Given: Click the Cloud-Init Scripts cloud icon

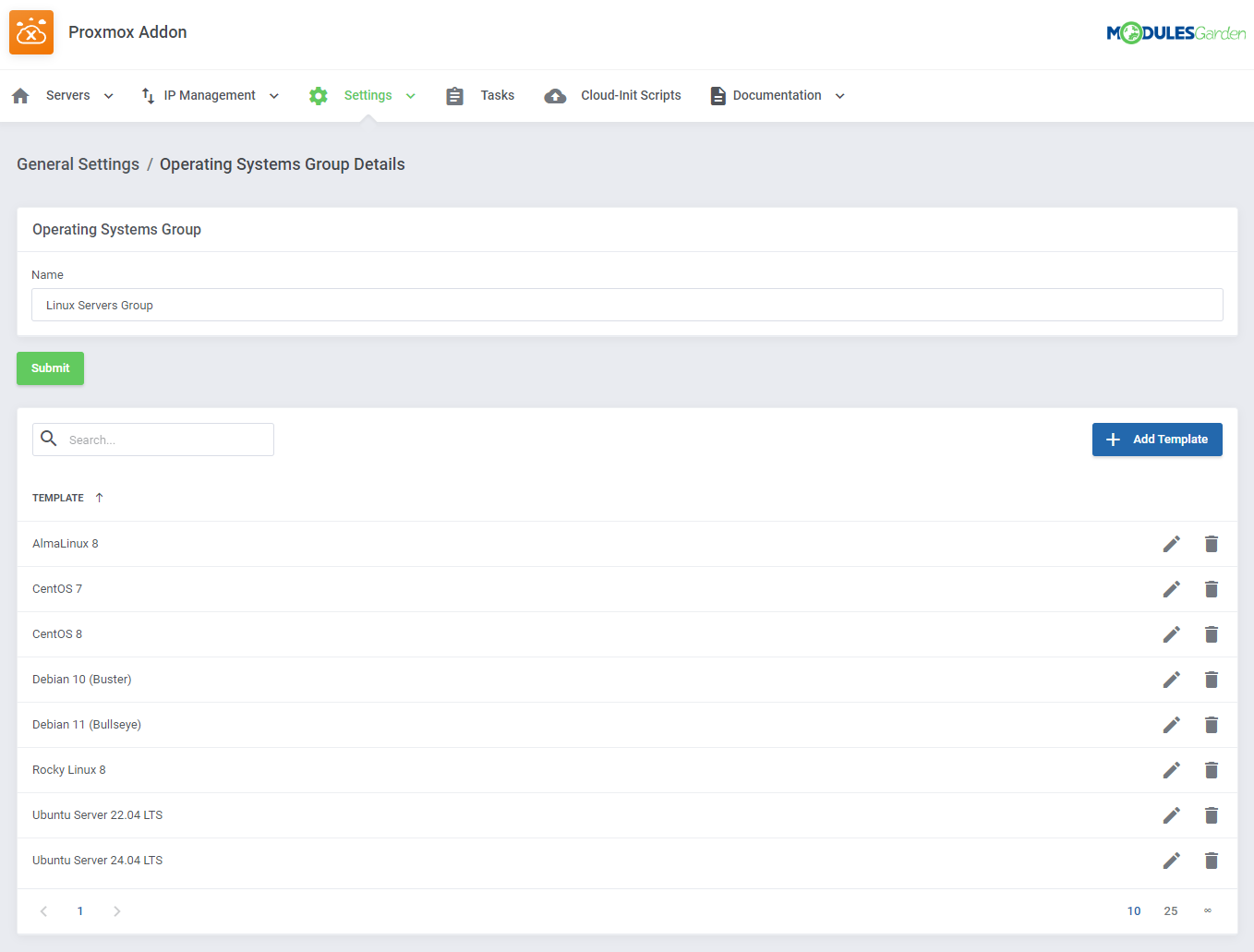Looking at the screenshot, I should coord(555,96).
